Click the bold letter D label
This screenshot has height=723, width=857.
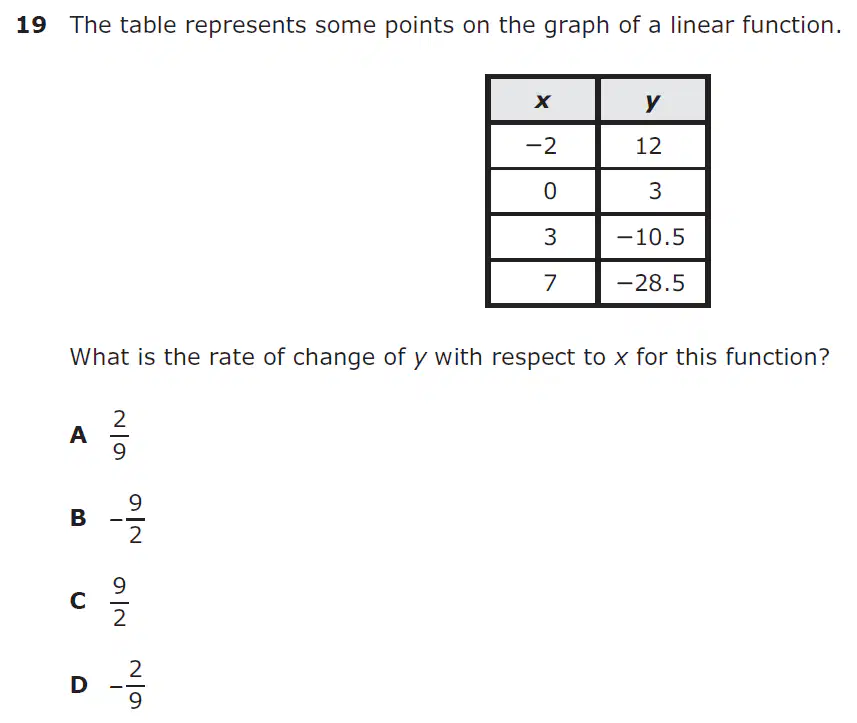(x=79, y=685)
